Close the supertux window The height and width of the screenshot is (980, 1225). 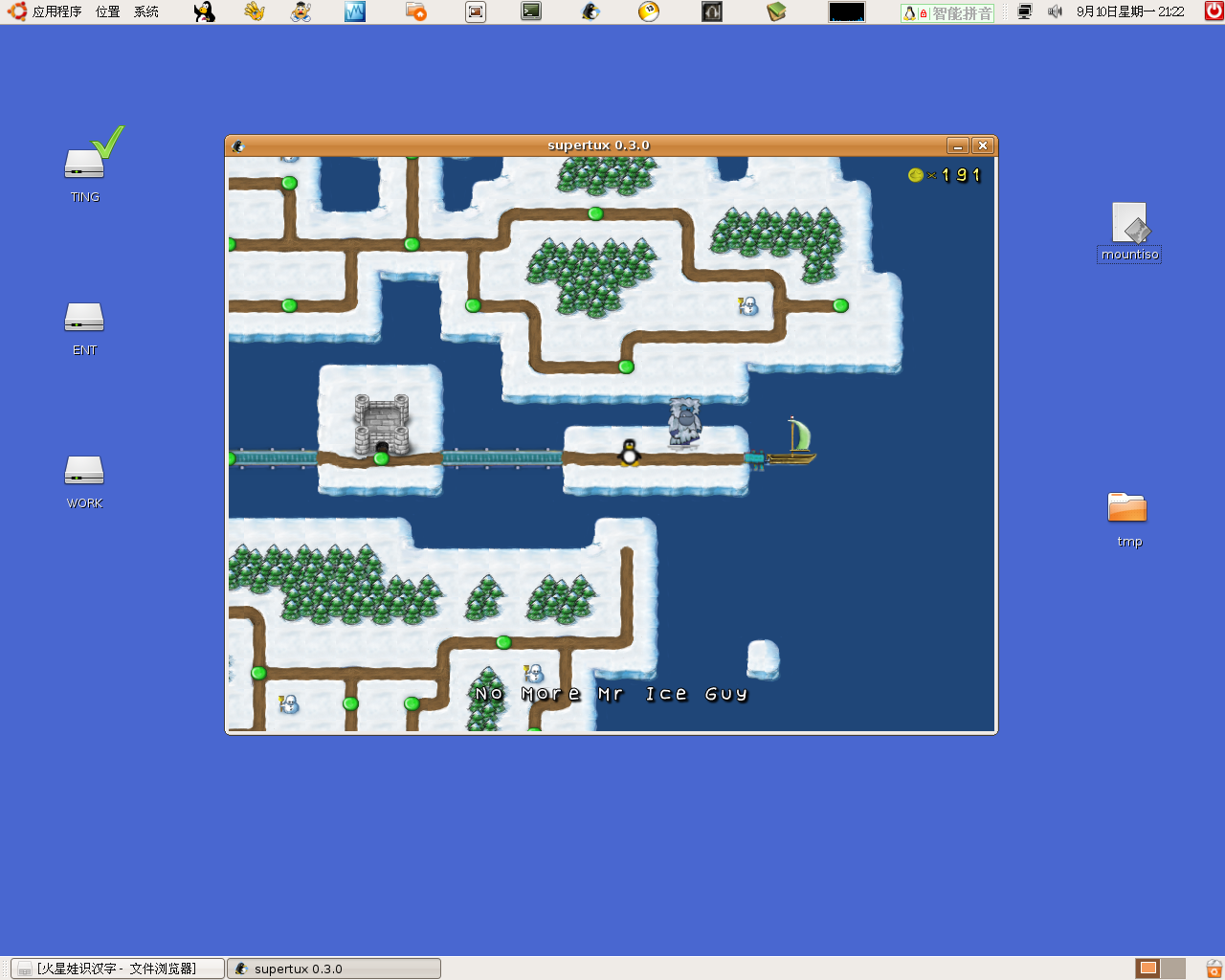983,145
